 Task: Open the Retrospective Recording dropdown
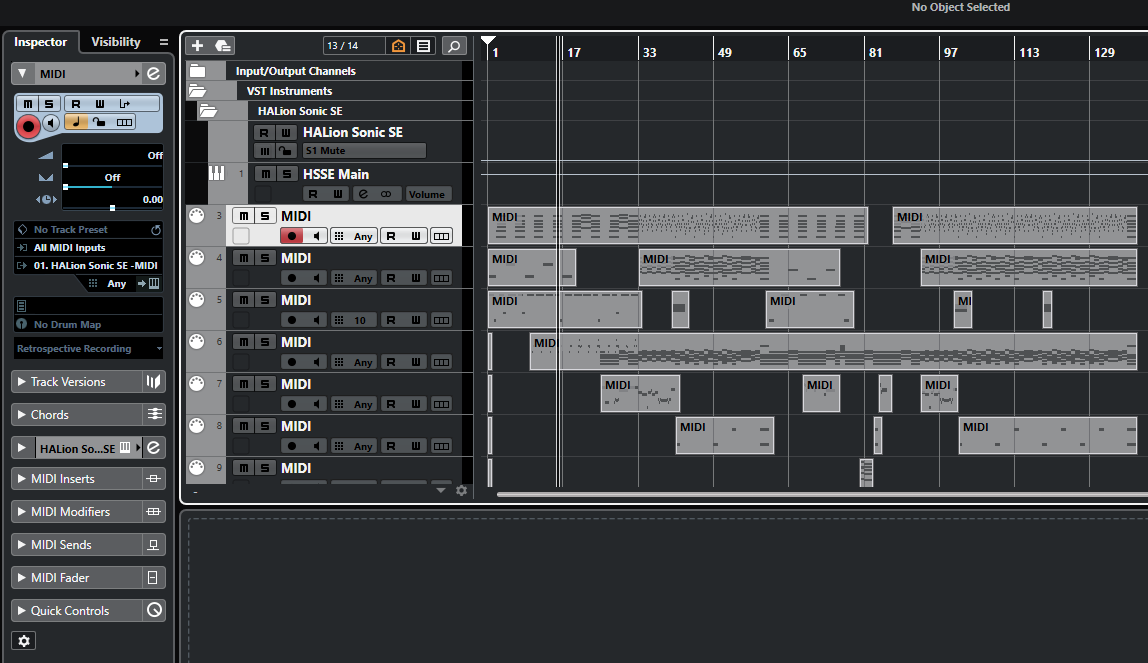click(88, 348)
